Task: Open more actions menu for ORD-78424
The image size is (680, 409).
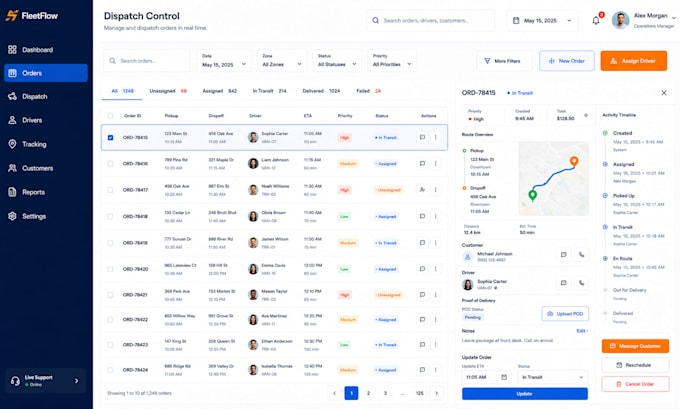Action: [435, 370]
